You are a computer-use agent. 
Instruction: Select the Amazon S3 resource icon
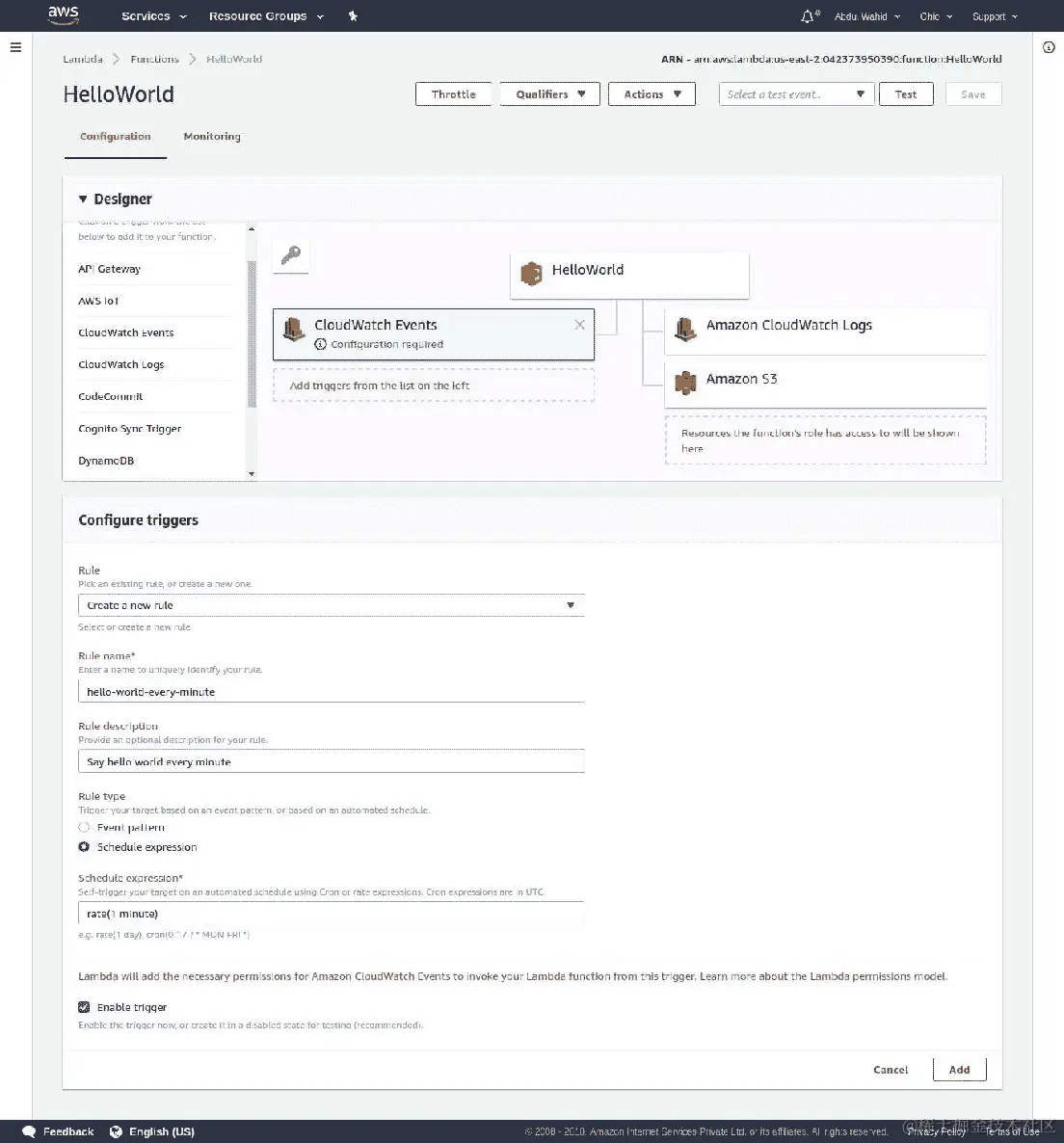[685, 383]
